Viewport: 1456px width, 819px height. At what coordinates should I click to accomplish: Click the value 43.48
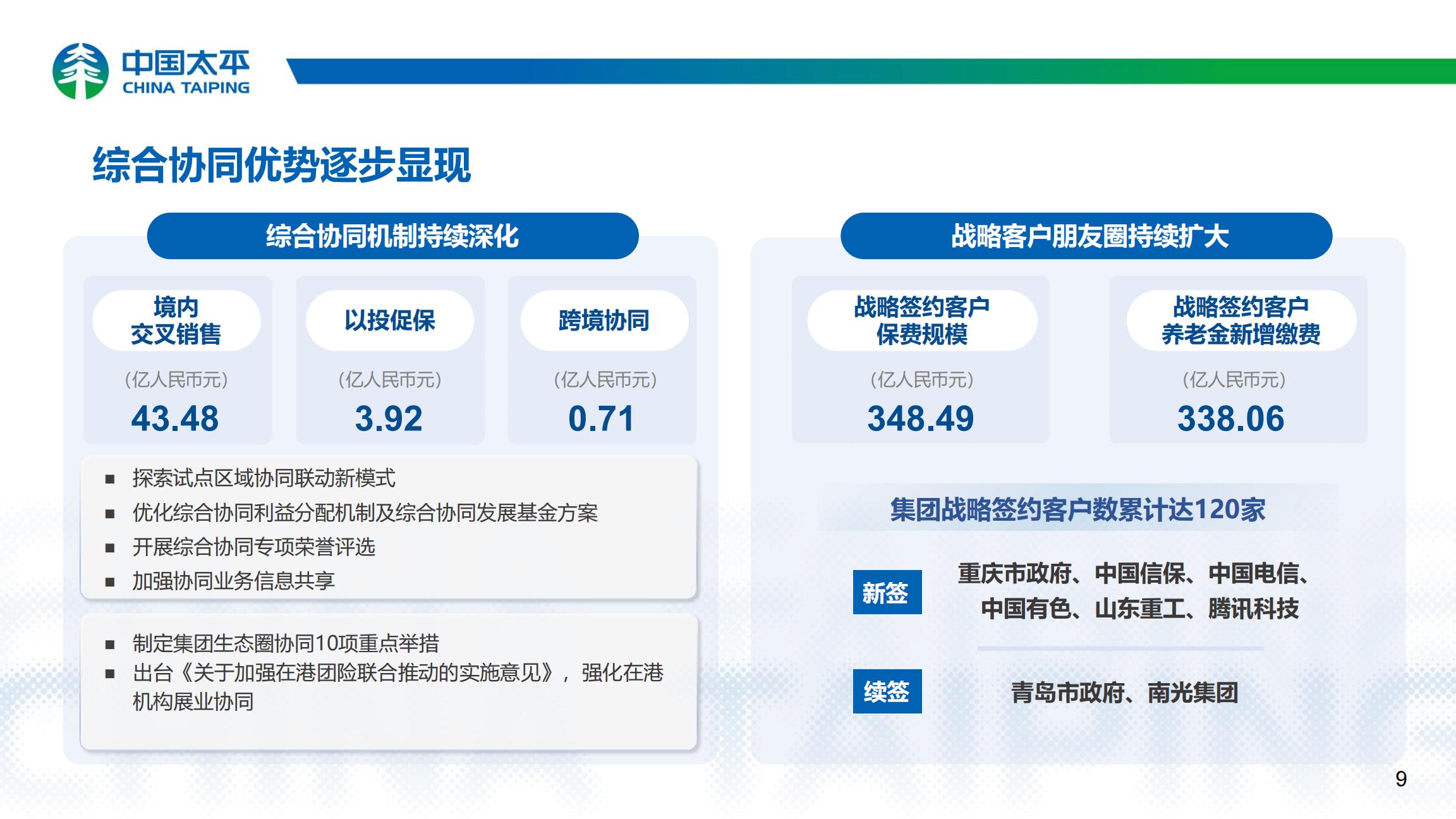(175, 418)
